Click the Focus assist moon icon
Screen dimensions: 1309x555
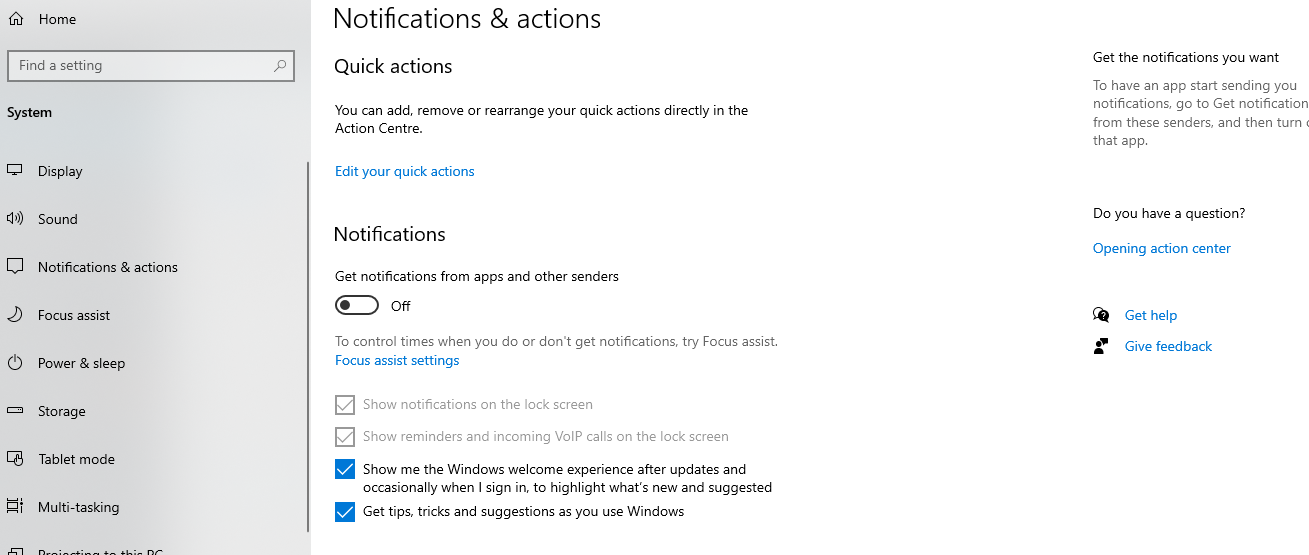15,315
